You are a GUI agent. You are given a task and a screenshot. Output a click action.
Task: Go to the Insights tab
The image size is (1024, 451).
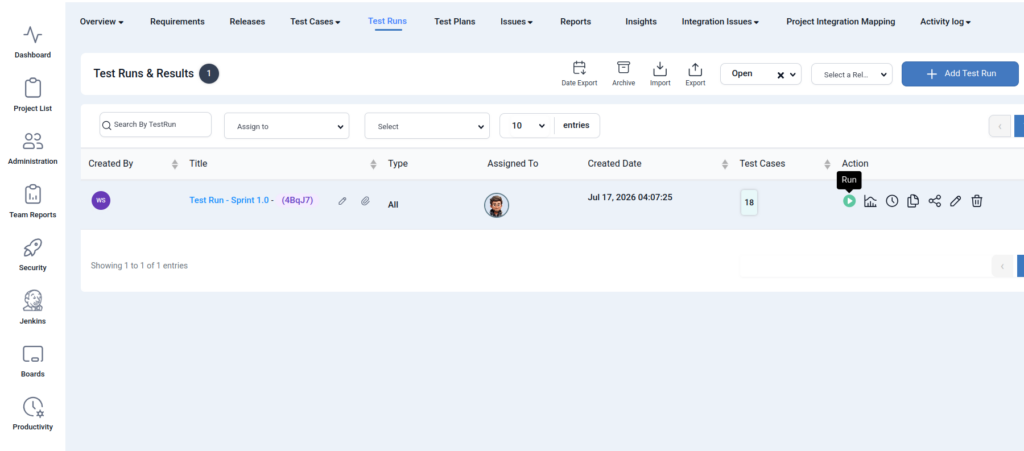[x=641, y=22]
